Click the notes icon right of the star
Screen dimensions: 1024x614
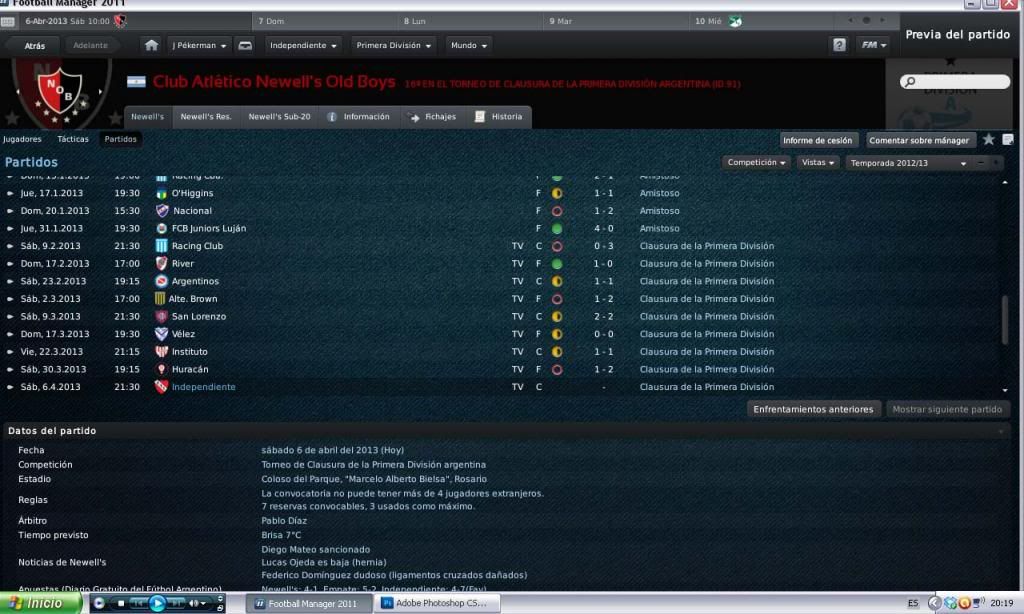pos(1008,139)
